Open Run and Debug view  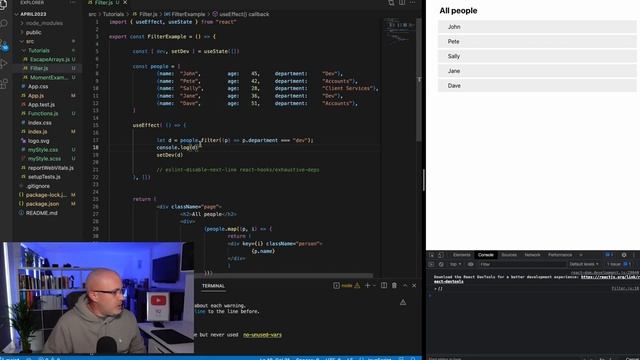4,63
